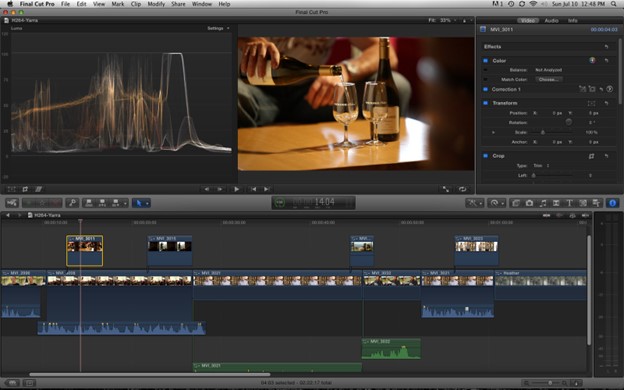Select the Heather clip in timeline
624x390 pixels.
(x=540, y=285)
